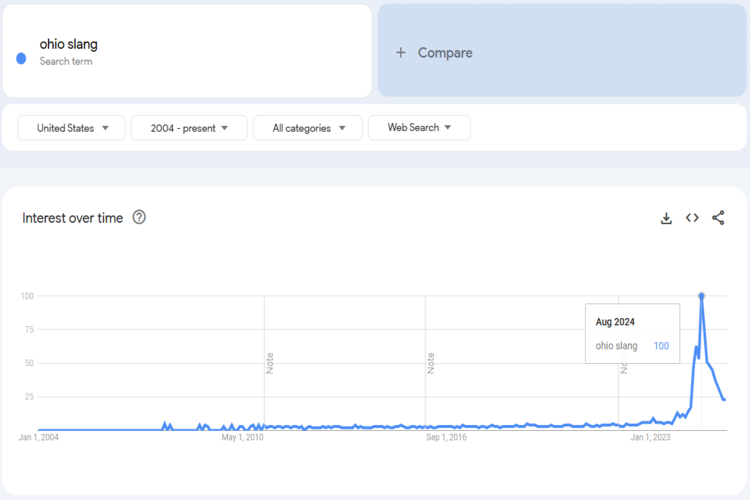Click the plus icon beside Compare
The image size is (750, 500).
pyautogui.click(x=401, y=53)
